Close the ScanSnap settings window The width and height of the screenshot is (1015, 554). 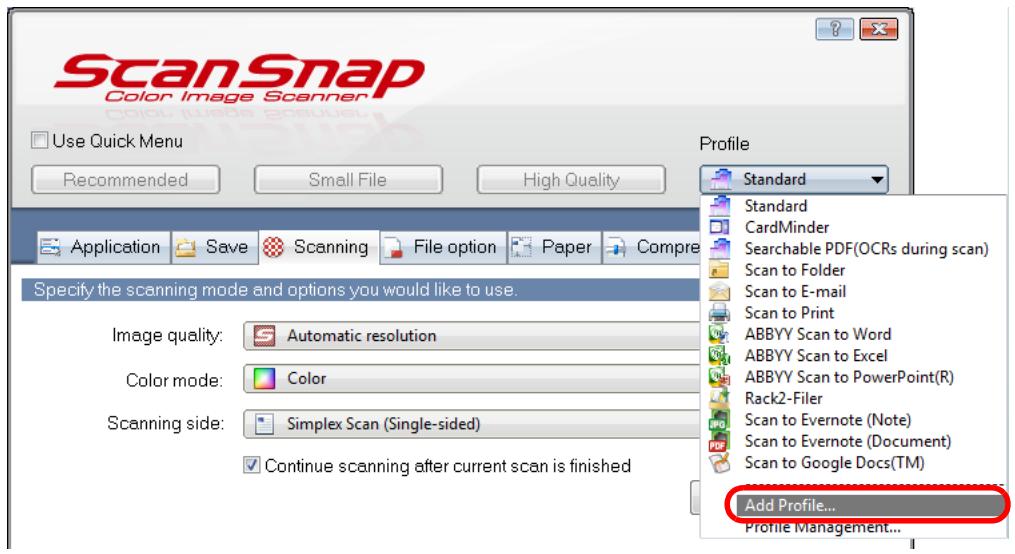point(878,29)
